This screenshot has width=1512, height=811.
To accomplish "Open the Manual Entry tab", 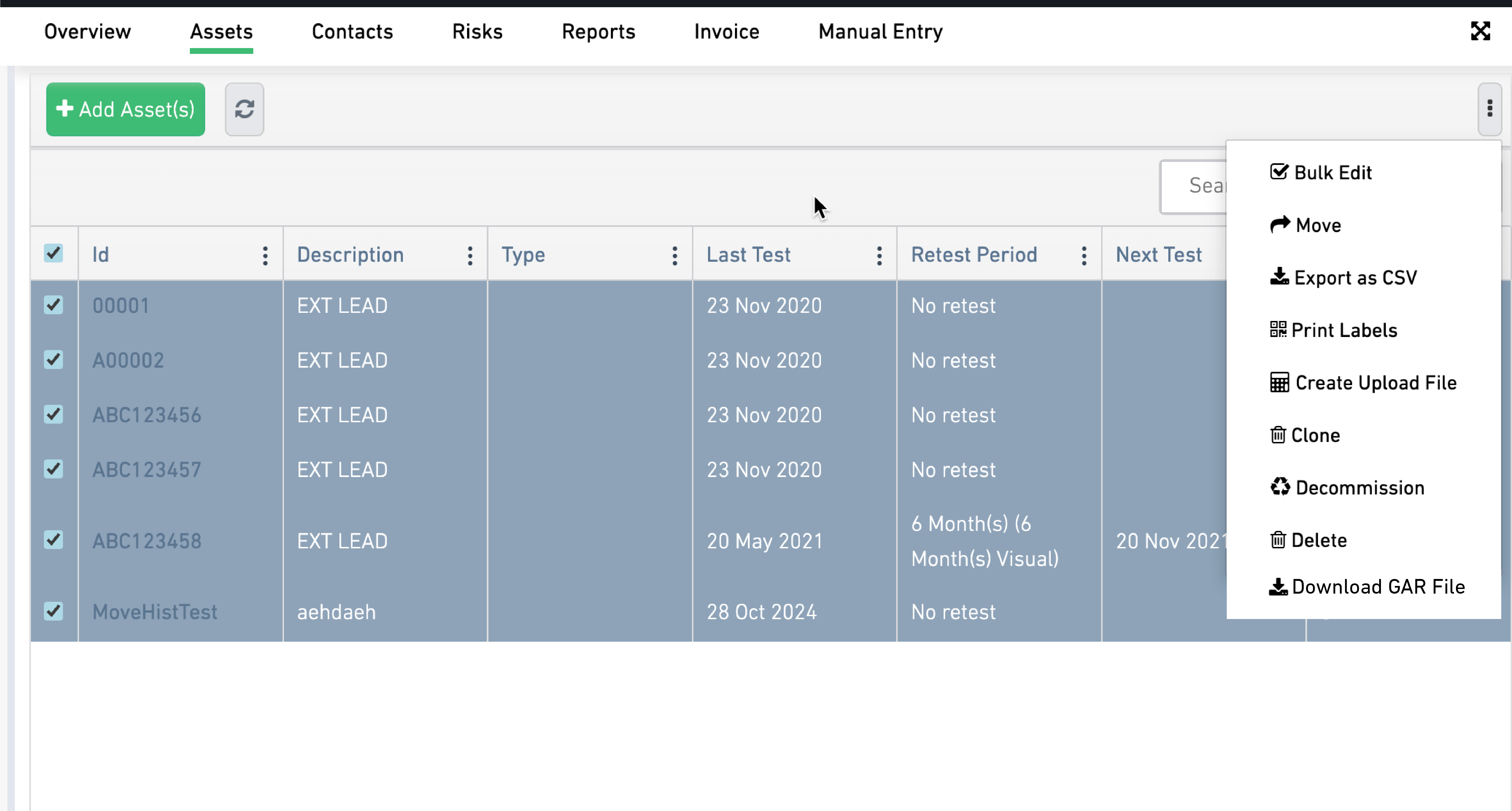I will [x=880, y=31].
